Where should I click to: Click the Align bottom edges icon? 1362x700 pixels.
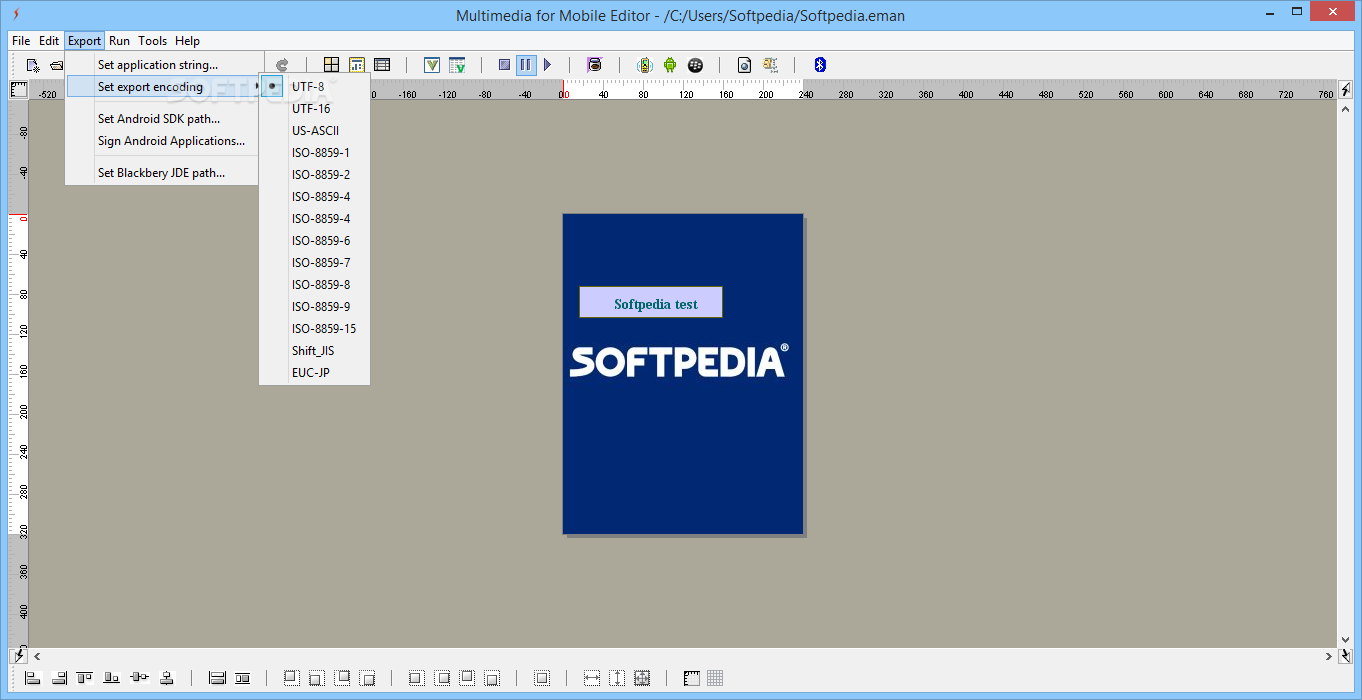111,678
